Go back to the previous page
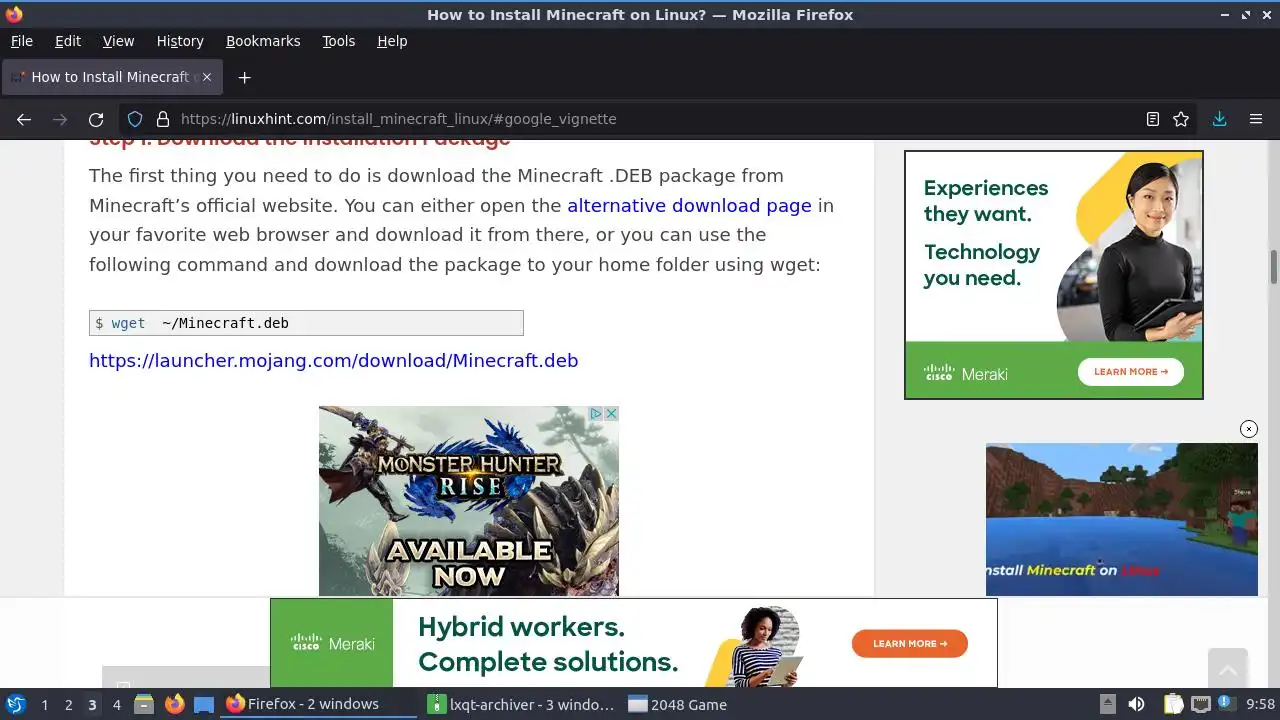1280x720 pixels. 24,119
